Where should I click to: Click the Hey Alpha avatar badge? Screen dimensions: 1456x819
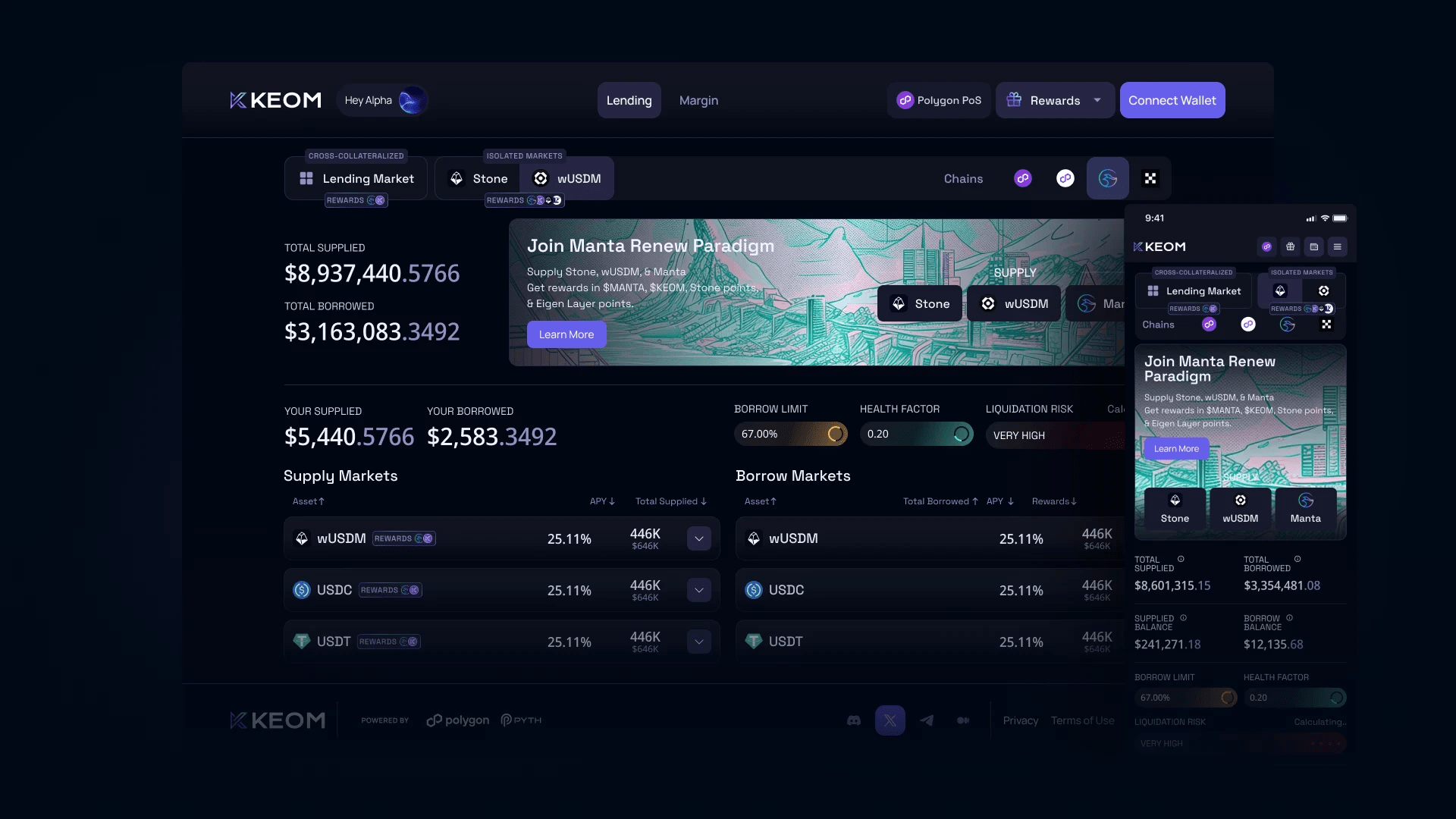pyautogui.click(x=382, y=100)
